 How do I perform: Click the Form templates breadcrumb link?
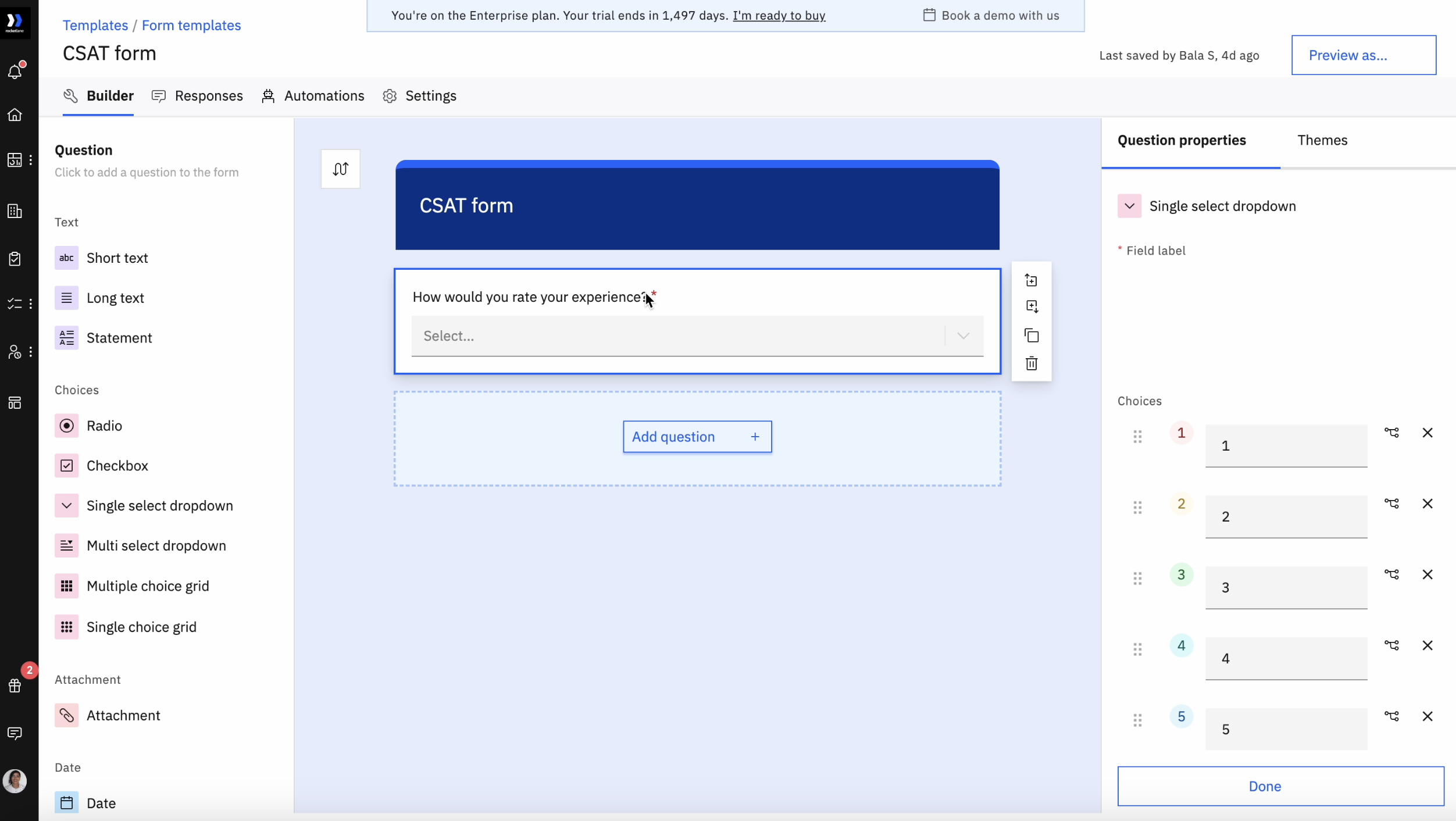click(191, 25)
